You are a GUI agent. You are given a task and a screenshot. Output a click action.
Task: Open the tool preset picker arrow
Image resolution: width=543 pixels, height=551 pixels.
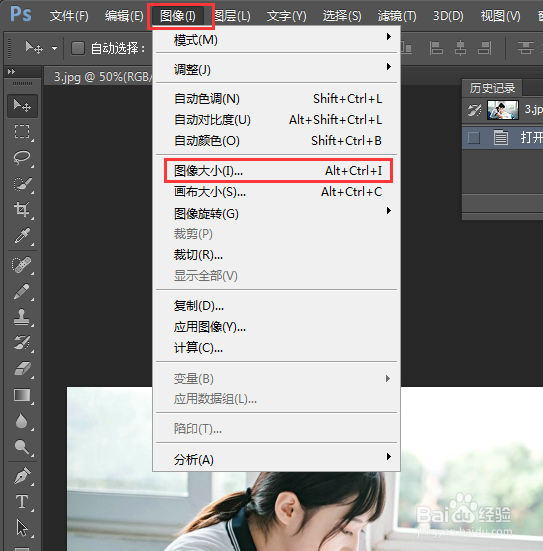click(54, 48)
